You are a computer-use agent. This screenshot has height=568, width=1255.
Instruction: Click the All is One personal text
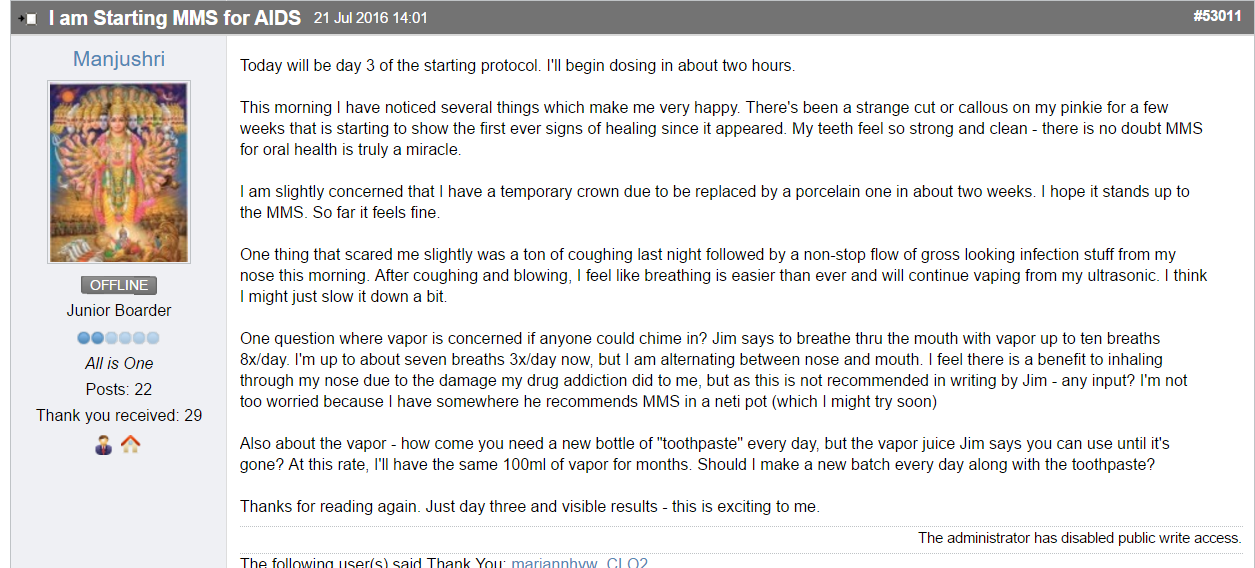pyautogui.click(x=119, y=363)
